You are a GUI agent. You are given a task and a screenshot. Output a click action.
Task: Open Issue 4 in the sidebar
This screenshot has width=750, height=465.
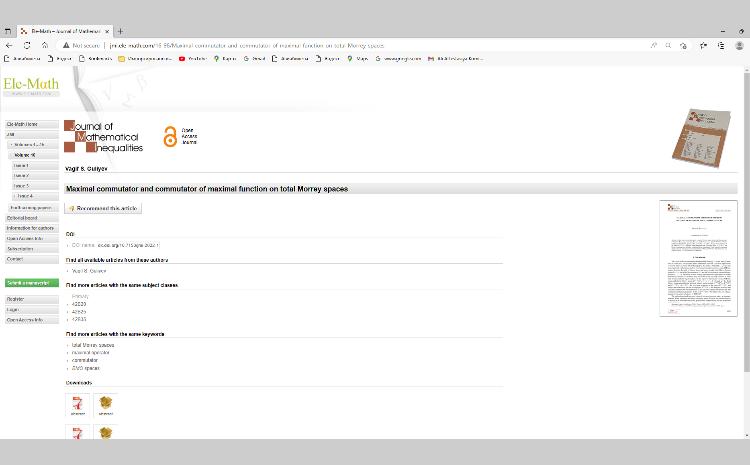click(x=24, y=196)
